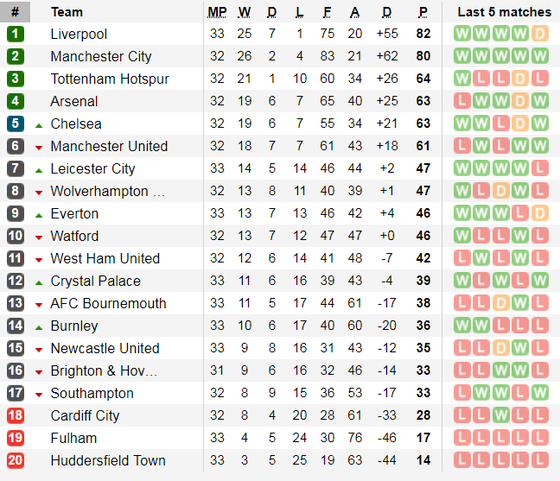The image size is (560, 481).
Task: Click Liverpool's orange D draw result badge
Action: (540, 34)
